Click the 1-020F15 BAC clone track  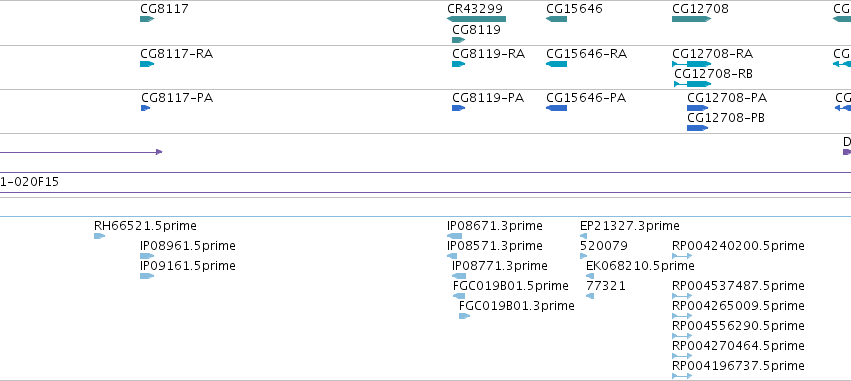pyautogui.click(x=426, y=182)
